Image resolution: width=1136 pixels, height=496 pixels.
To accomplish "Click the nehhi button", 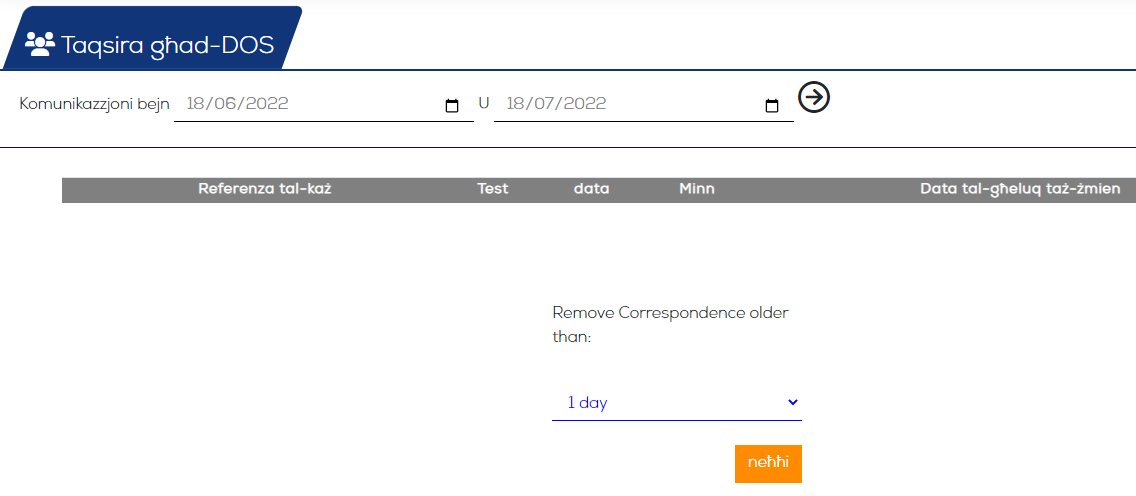I will pos(768,463).
